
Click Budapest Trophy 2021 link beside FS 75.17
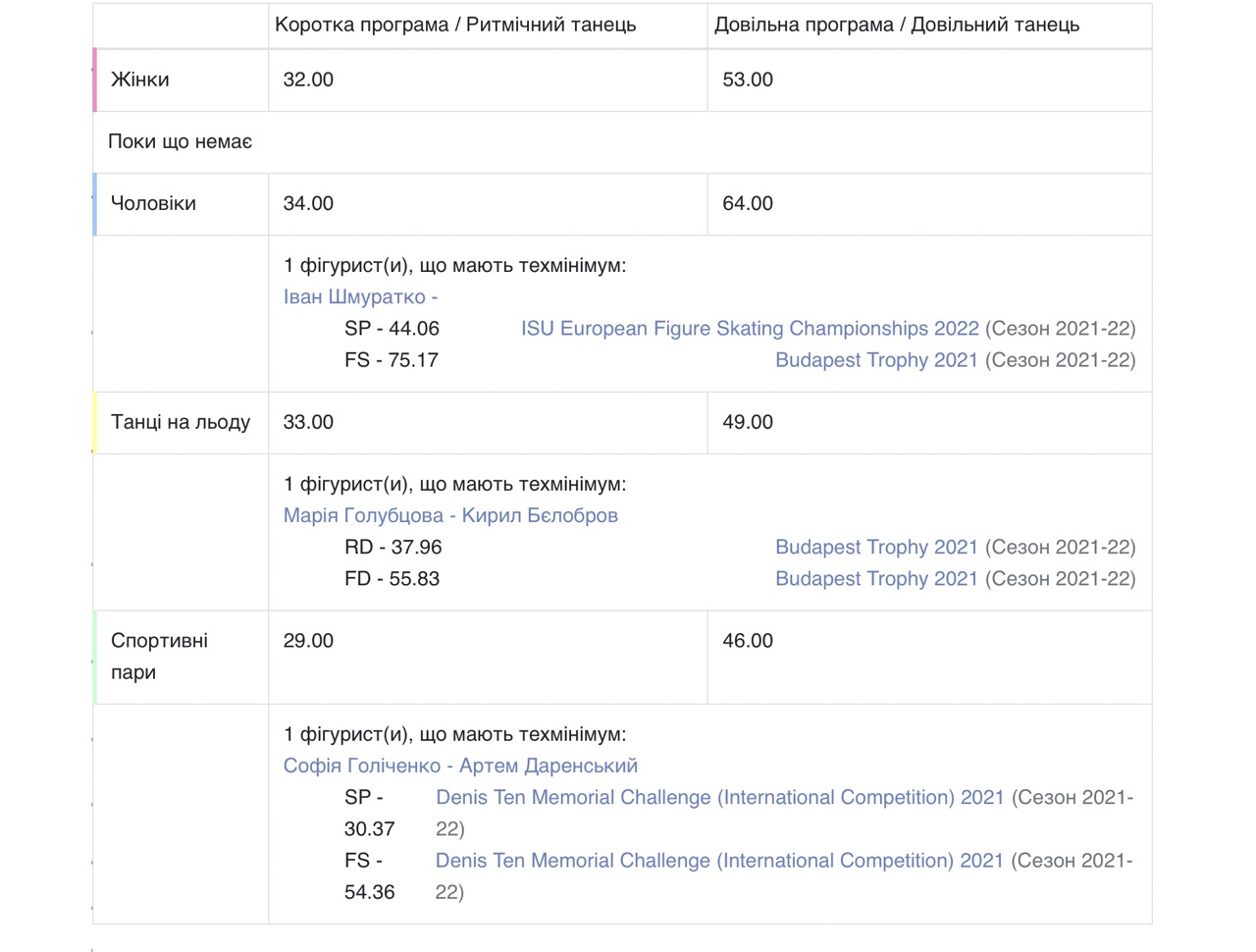tap(876, 360)
